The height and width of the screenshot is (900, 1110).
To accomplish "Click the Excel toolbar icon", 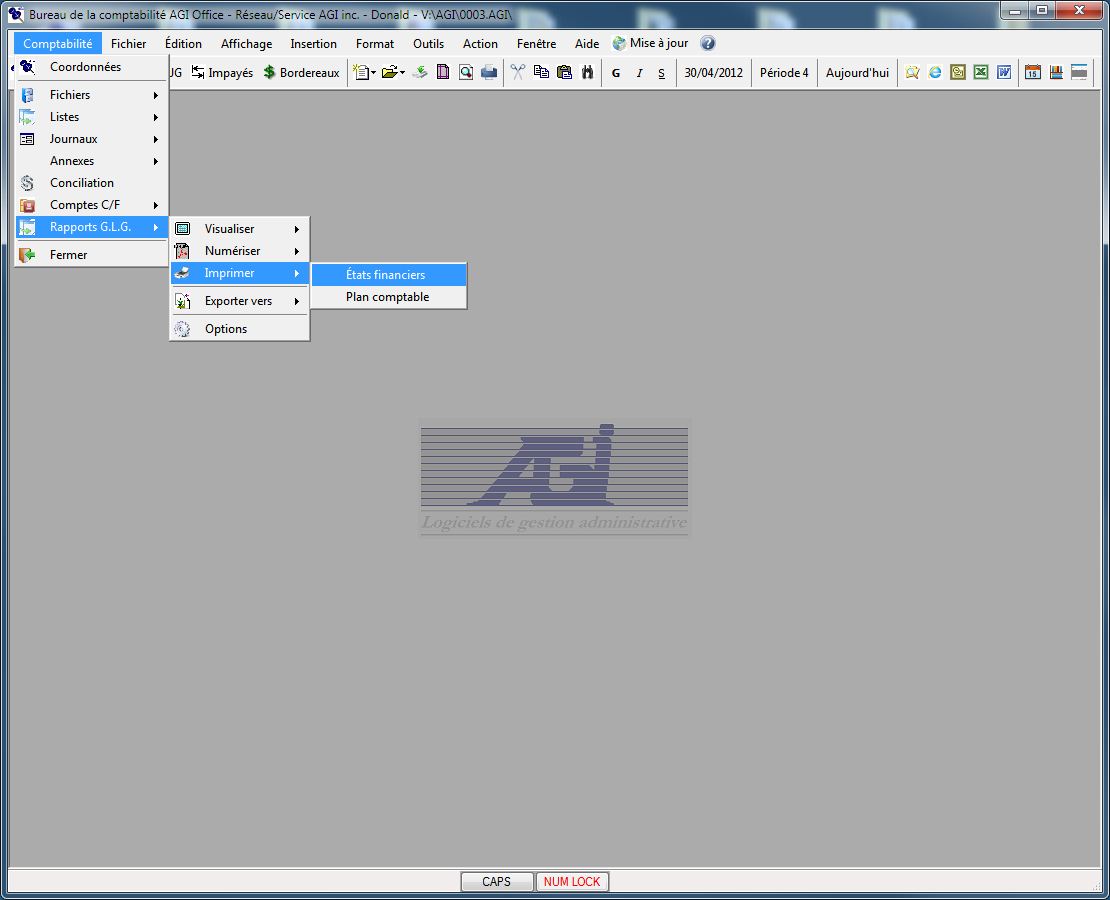I will pos(981,72).
